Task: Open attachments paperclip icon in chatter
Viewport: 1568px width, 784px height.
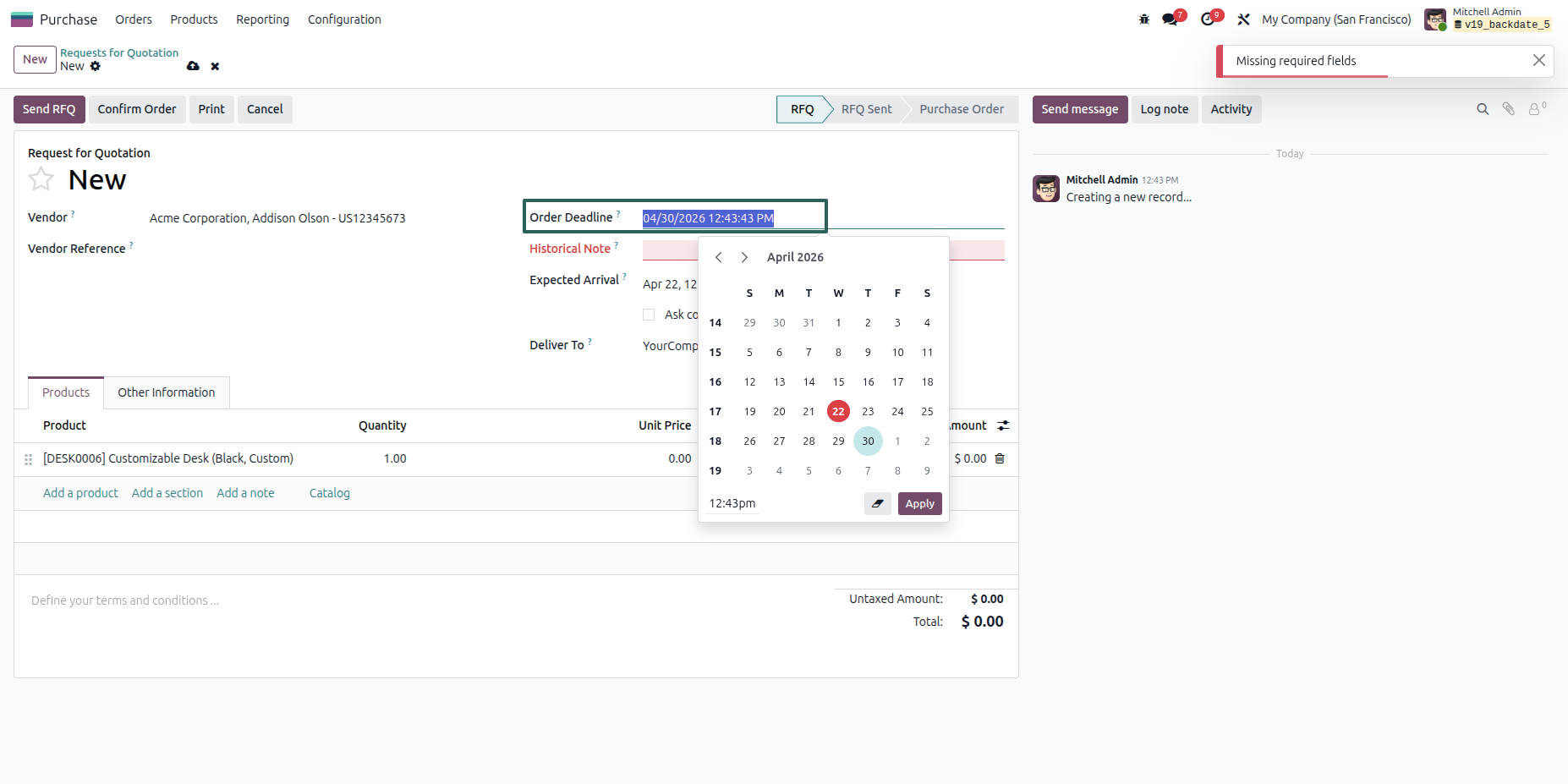Action: tap(1509, 109)
